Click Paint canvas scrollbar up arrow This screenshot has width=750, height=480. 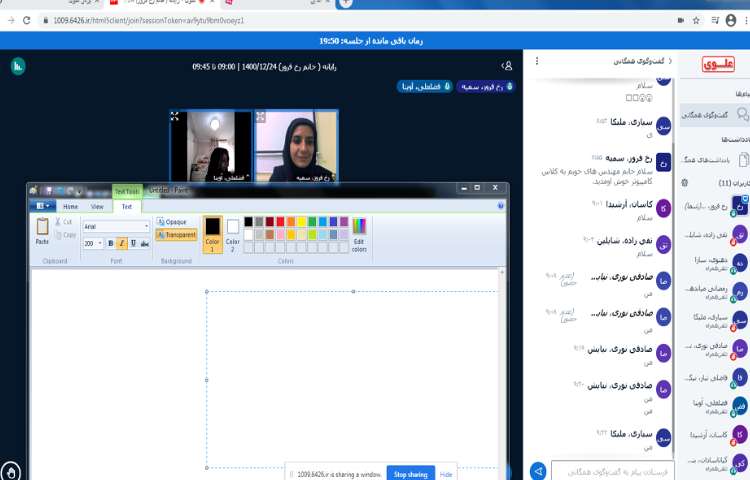coord(502,272)
